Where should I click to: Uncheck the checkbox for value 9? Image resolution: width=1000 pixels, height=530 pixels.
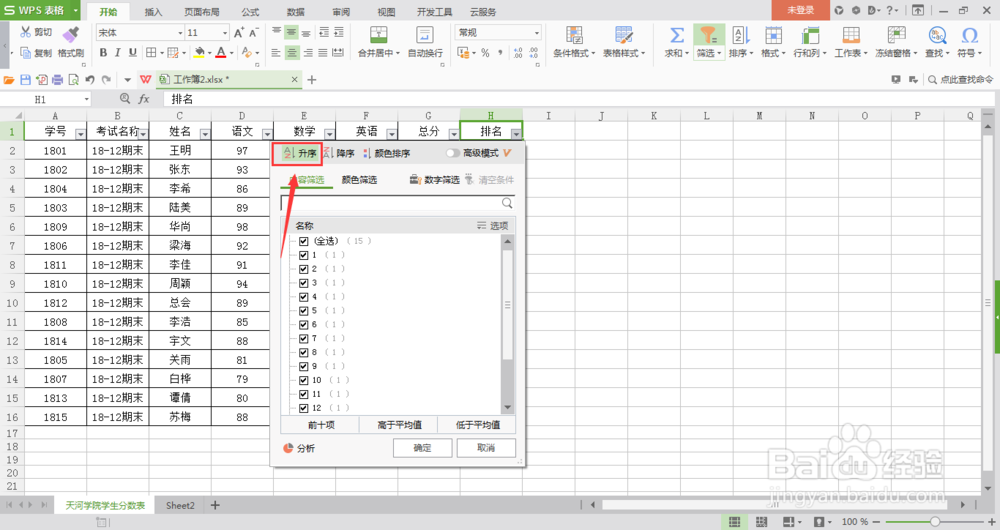[304, 366]
